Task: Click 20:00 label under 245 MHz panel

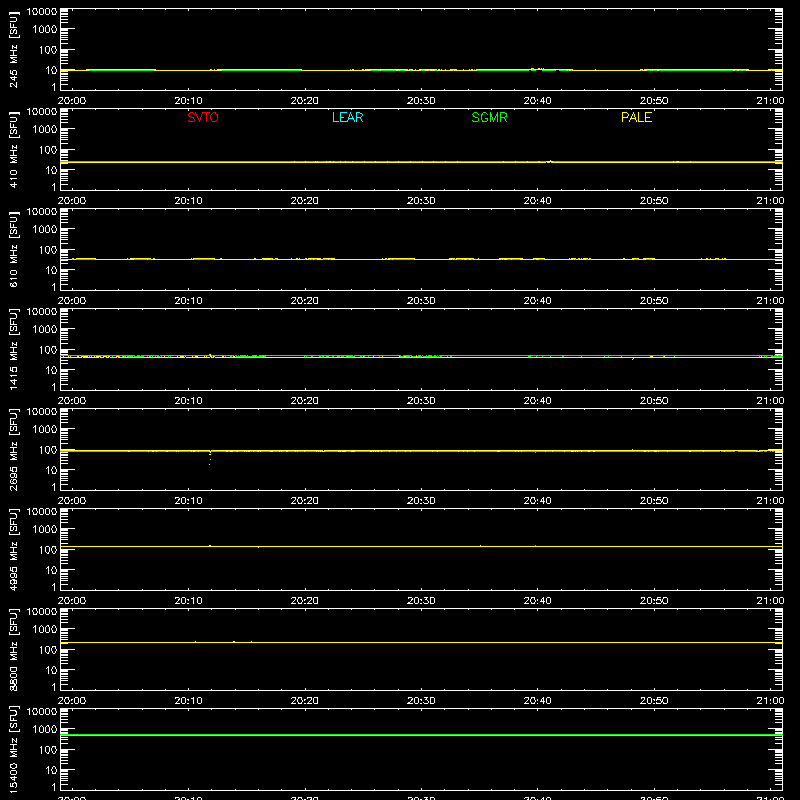Action: tap(72, 101)
